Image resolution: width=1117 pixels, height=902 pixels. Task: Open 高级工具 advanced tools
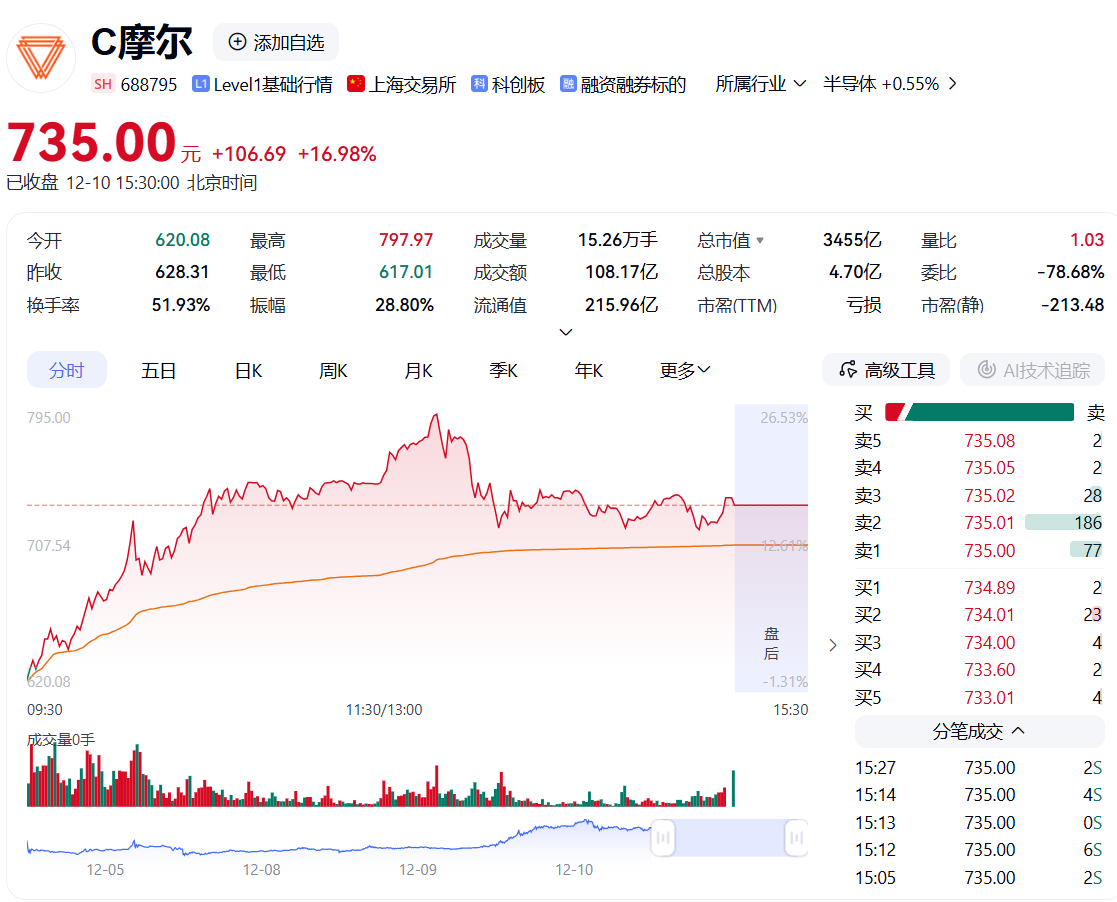[886, 370]
